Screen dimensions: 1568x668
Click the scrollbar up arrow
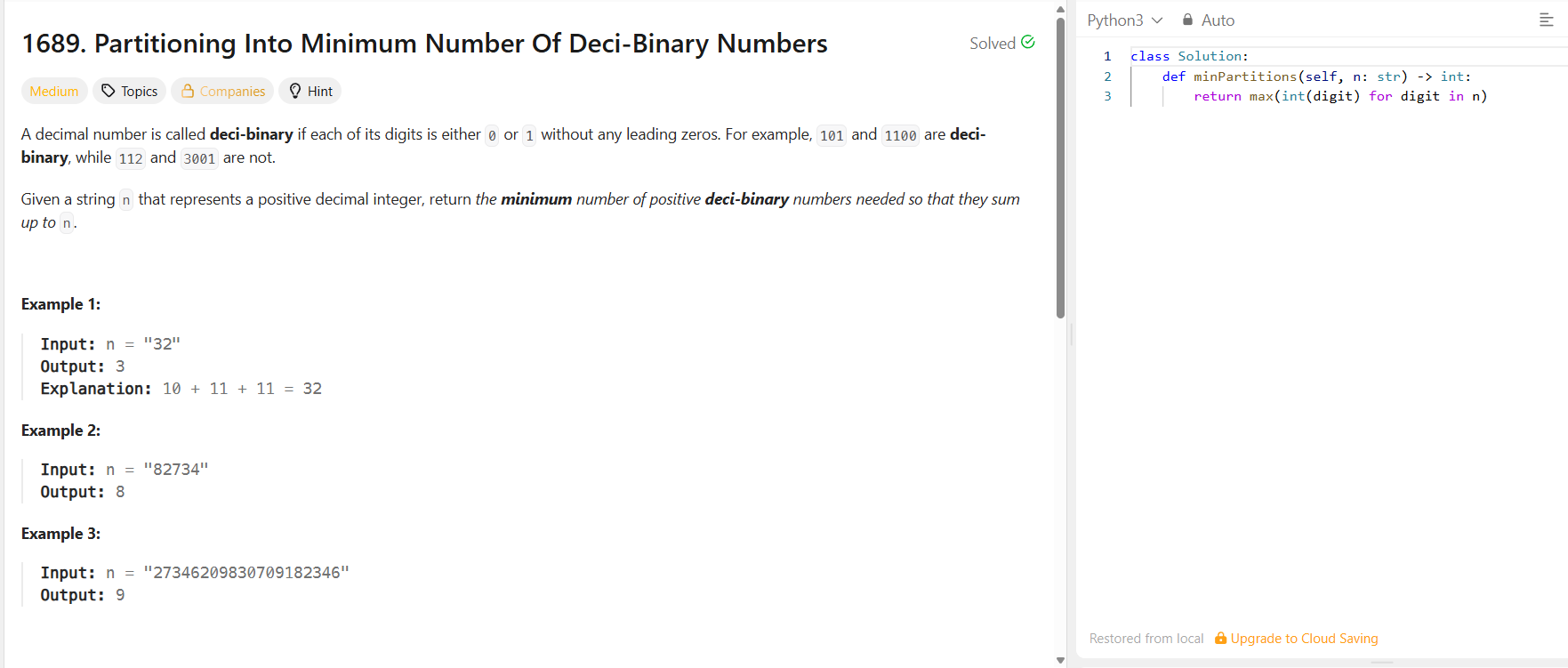click(x=1060, y=9)
